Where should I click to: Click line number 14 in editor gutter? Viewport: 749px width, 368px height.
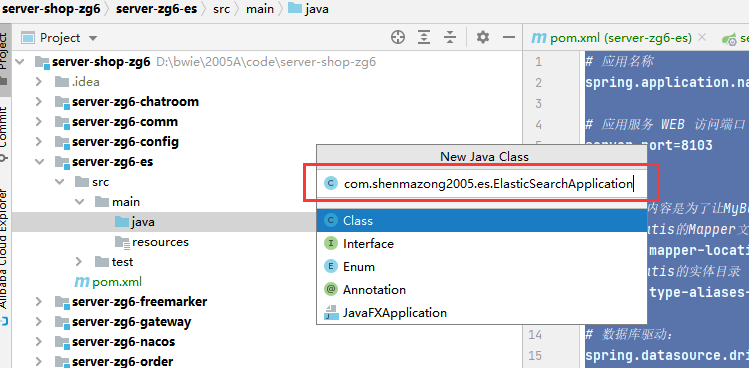(x=535, y=335)
